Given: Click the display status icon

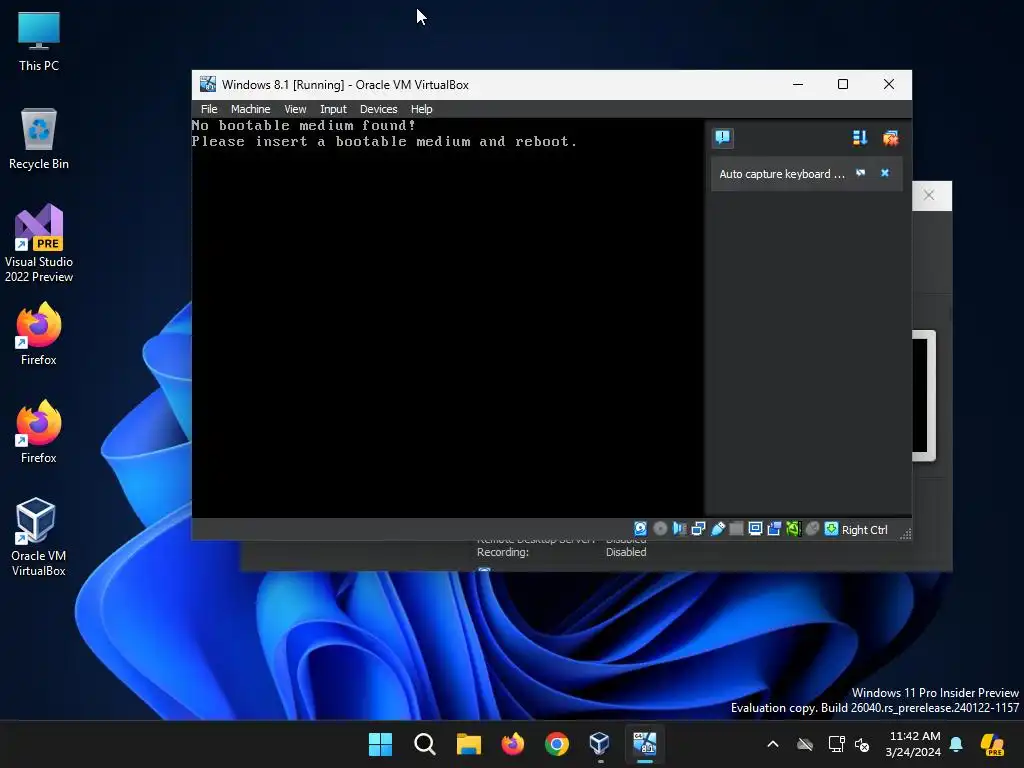Looking at the screenshot, I should (756, 529).
